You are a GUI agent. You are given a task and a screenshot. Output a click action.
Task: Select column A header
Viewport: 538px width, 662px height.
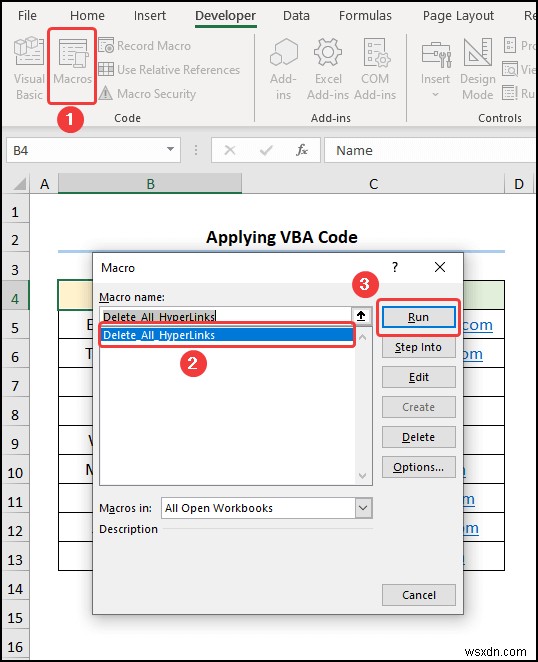coord(44,184)
